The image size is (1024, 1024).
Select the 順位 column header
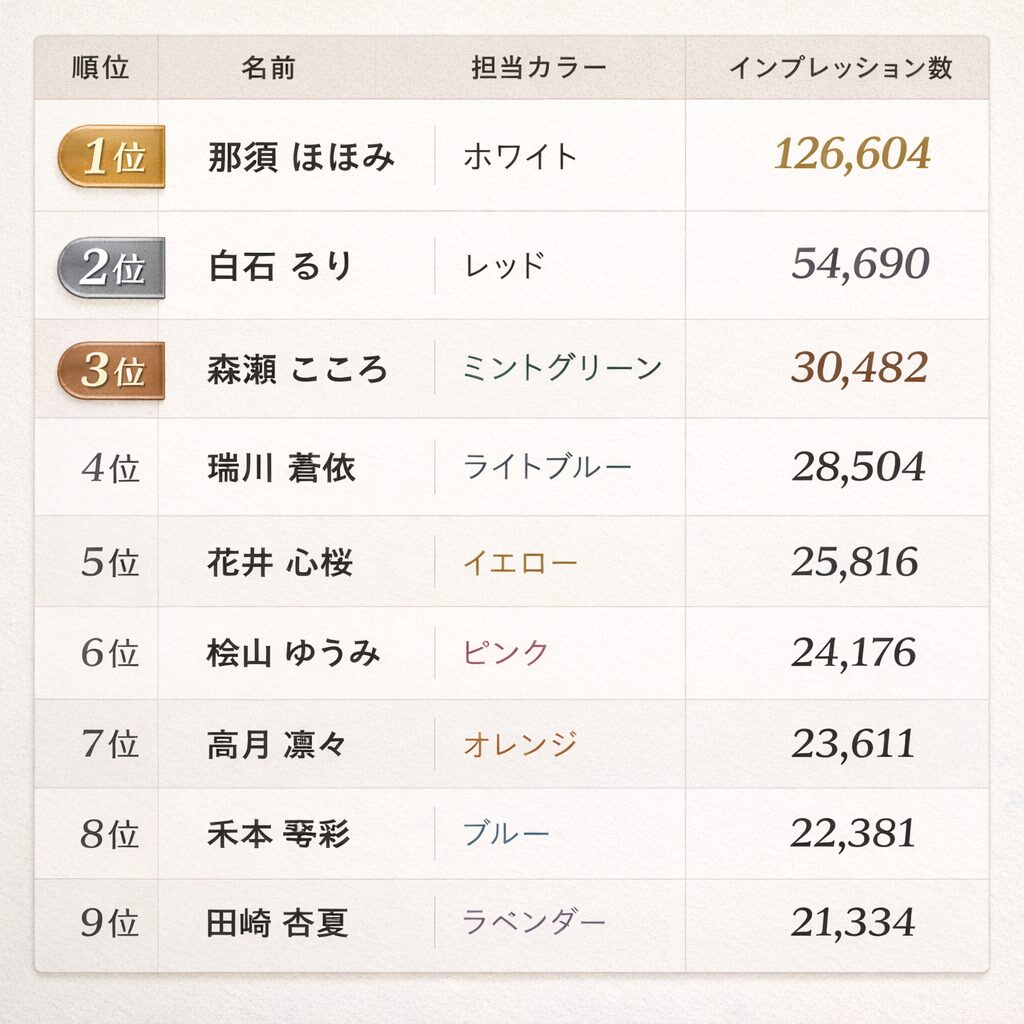pyautogui.click(x=101, y=68)
